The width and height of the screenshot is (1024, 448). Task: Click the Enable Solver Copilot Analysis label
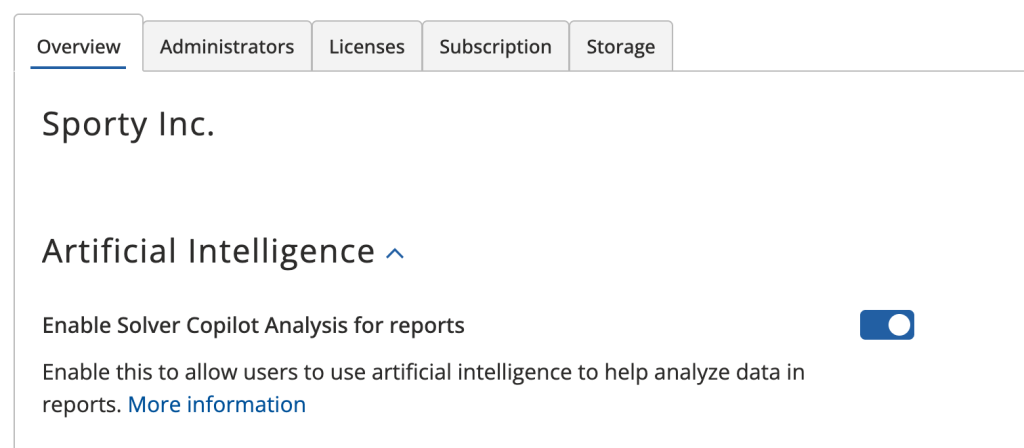253,325
